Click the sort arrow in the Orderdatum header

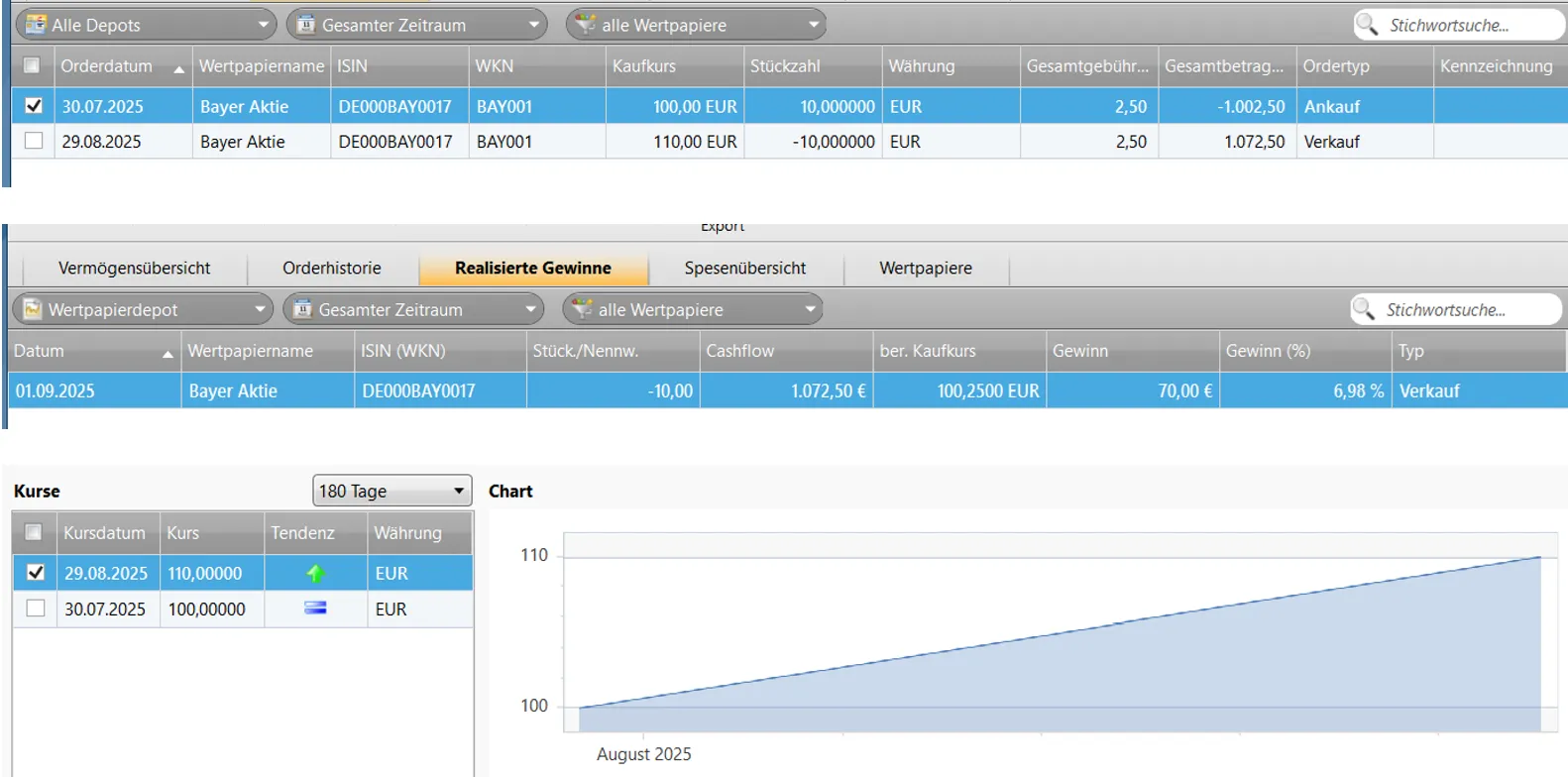click(x=178, y=68)
